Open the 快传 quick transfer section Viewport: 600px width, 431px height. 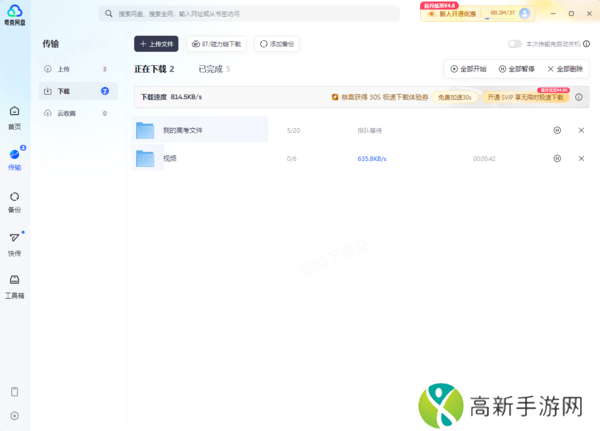14,243
